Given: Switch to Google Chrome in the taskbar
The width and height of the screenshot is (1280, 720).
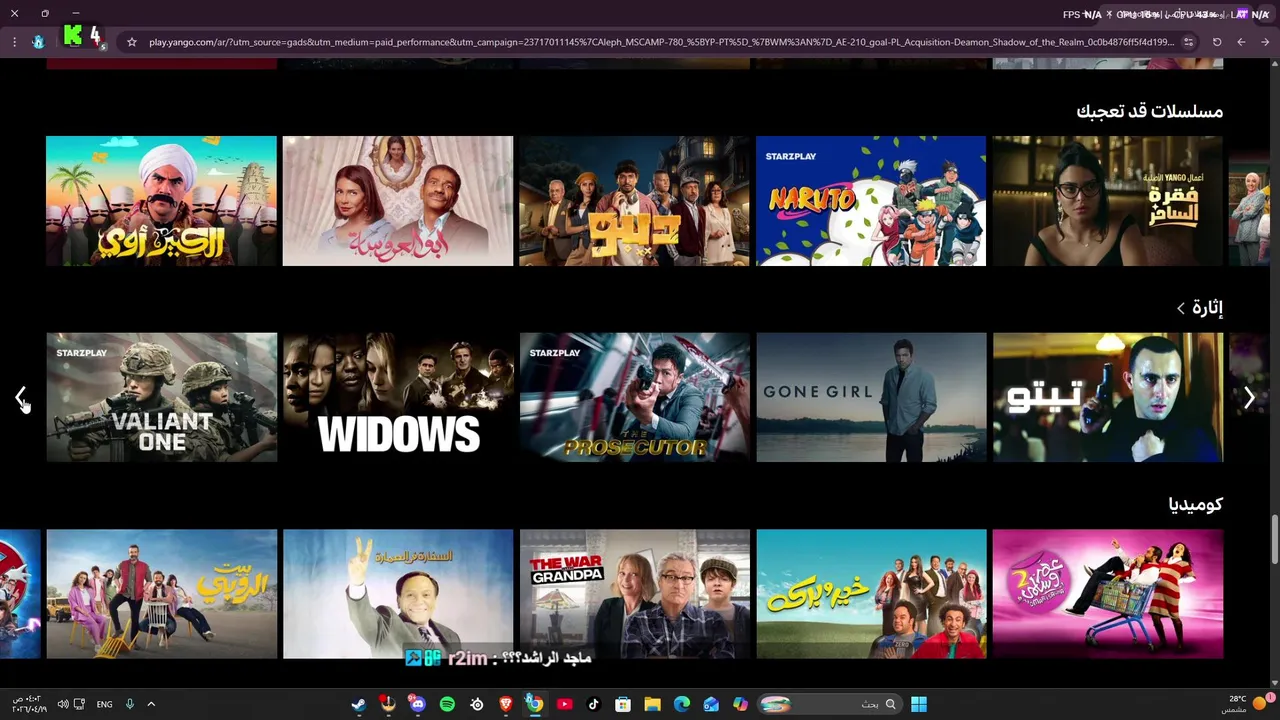Looking at the screenshot, I should coord(535,704).
